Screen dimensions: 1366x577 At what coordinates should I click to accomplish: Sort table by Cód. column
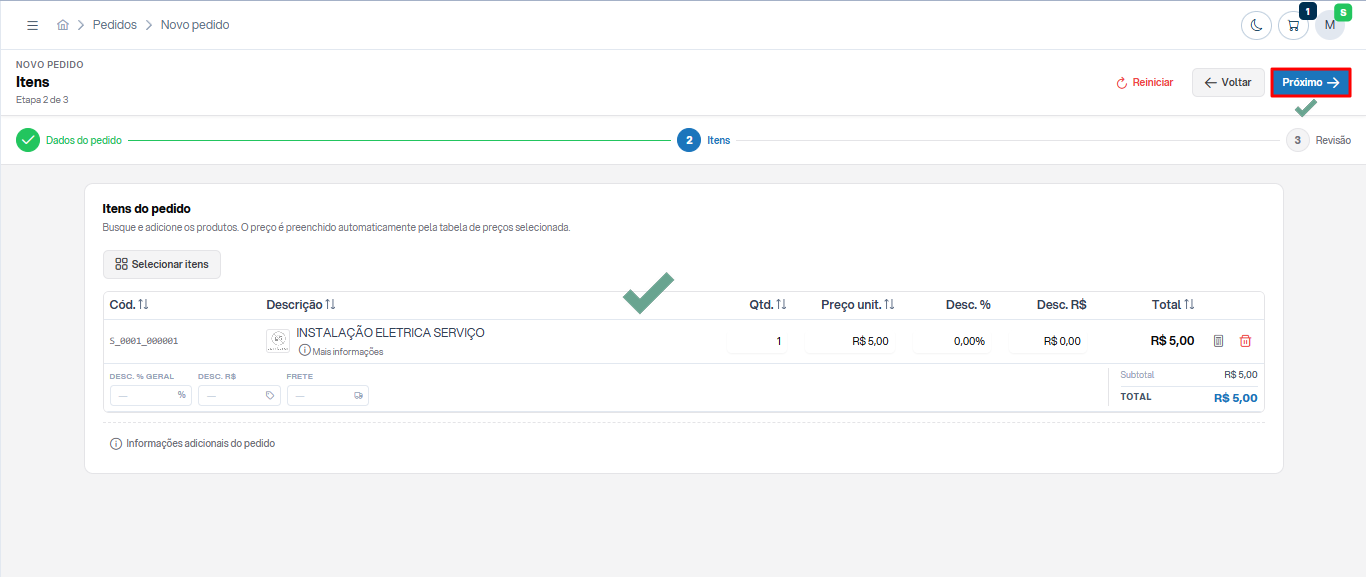click(129, 304)
